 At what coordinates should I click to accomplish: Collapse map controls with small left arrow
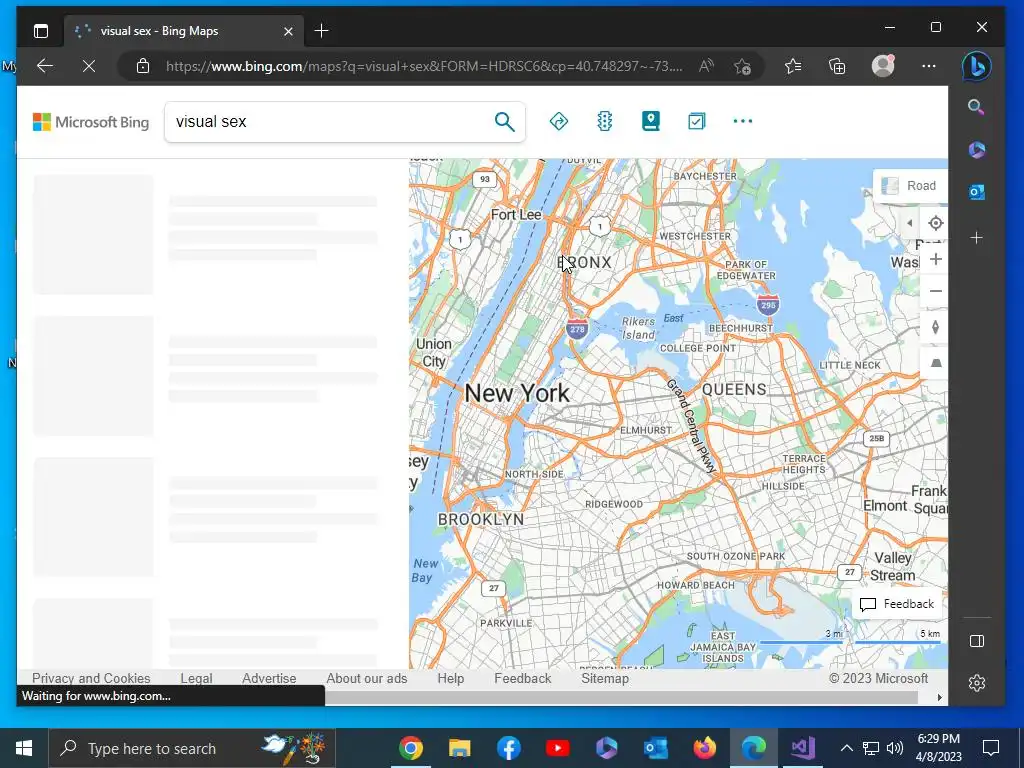pyautogui.click(x=909, y=223)
